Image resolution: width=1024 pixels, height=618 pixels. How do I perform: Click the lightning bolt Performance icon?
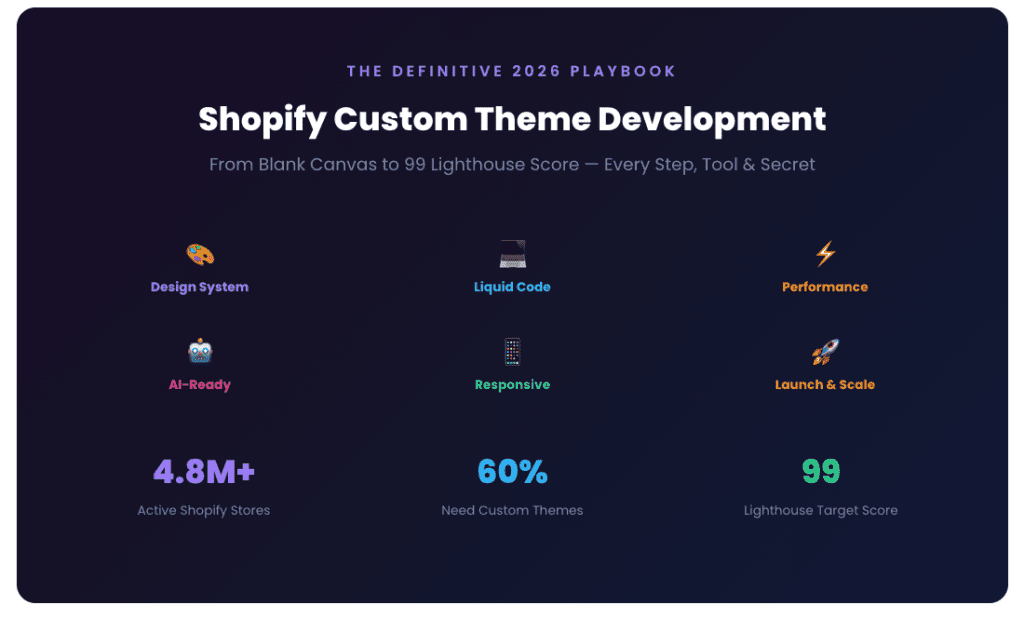[825, 253]
